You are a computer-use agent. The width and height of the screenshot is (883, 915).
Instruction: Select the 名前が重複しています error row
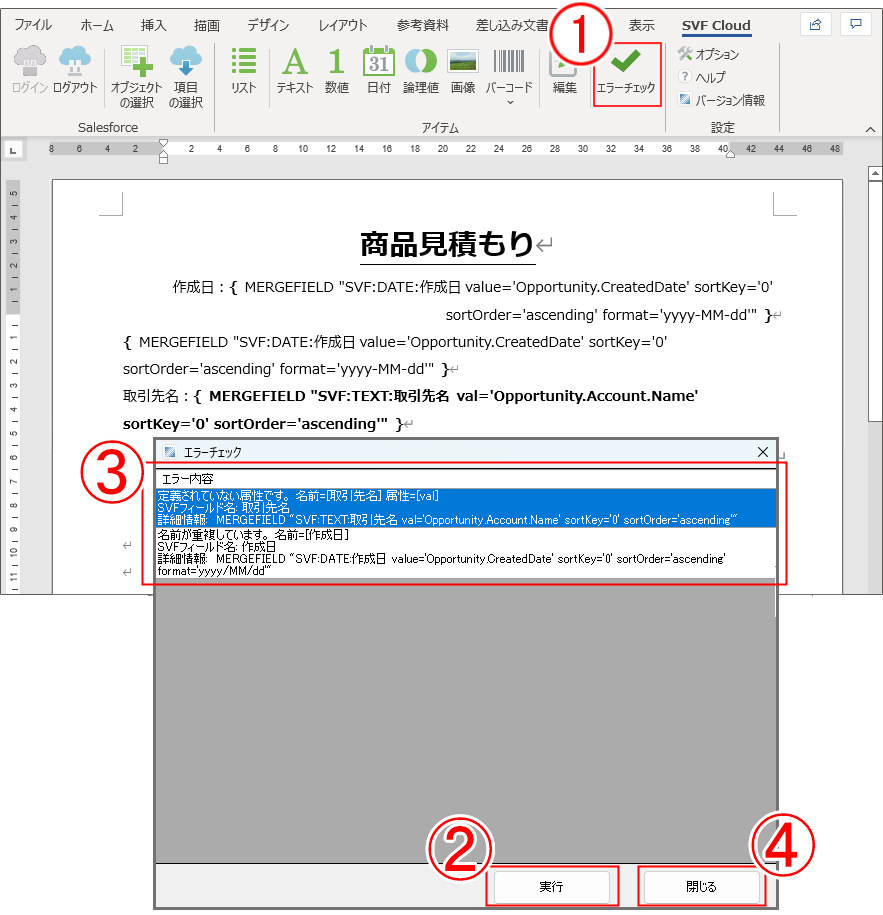(466, 553)
